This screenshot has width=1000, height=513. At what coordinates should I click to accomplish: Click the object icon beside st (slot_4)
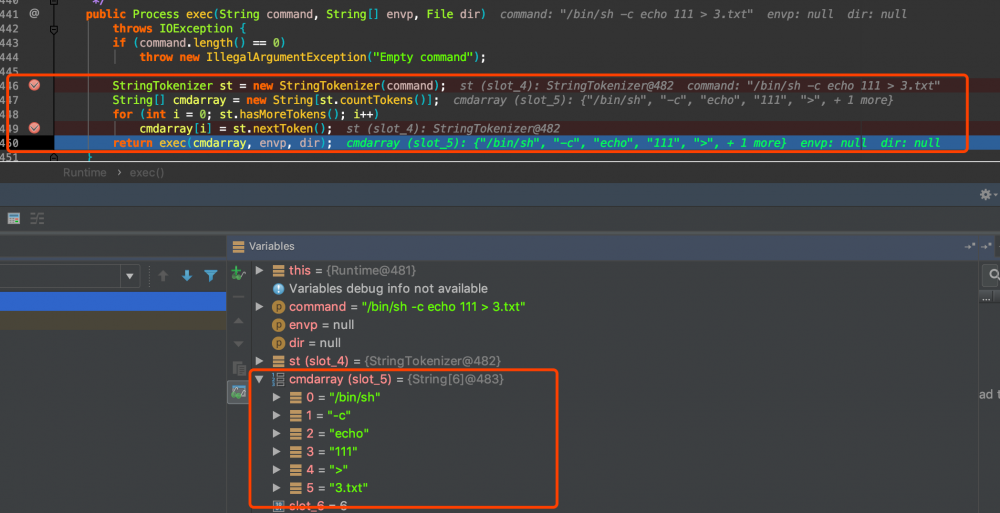click(x=279, y=361)
